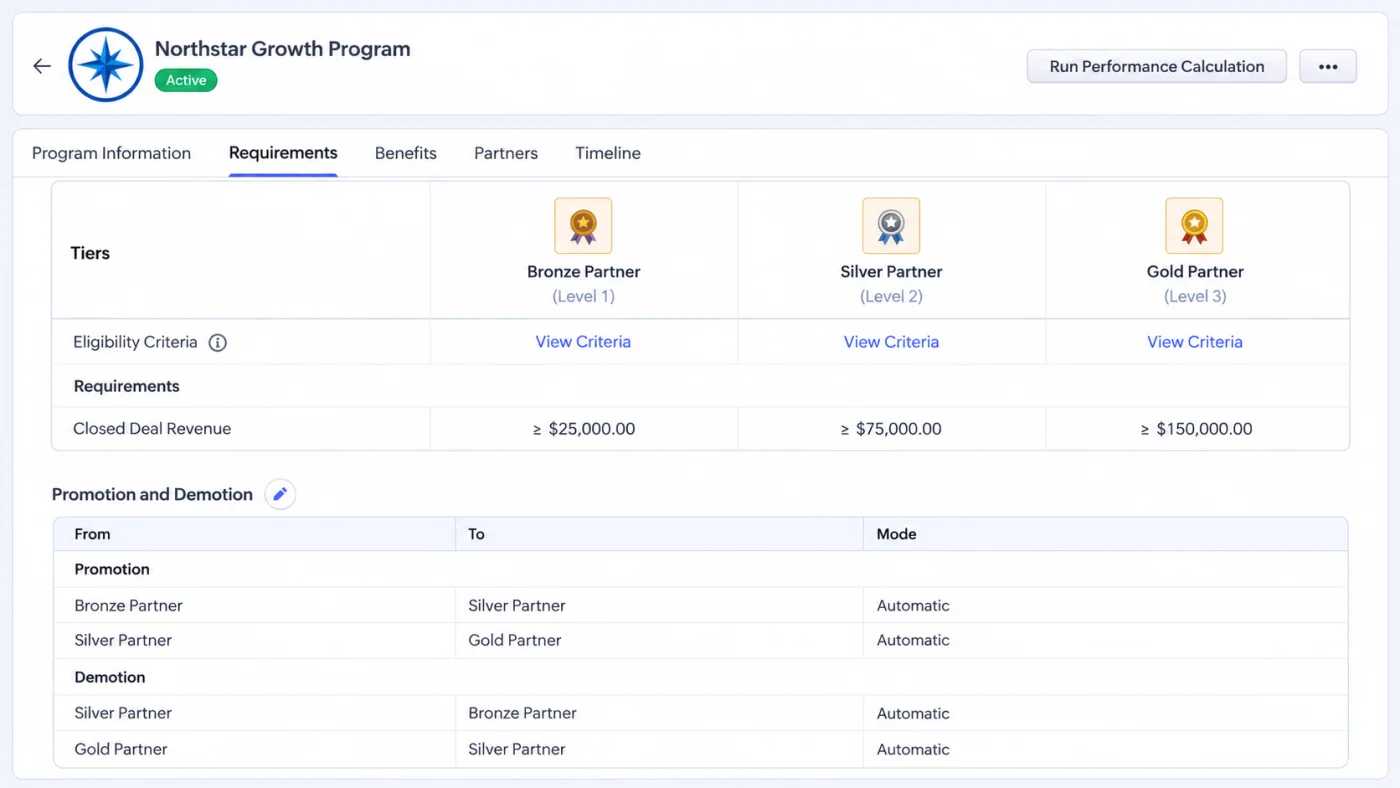Select the ≥ $150,000.00 revenue value
The height and width of the screenshot is (788, 1400).
click(1196, 429)
